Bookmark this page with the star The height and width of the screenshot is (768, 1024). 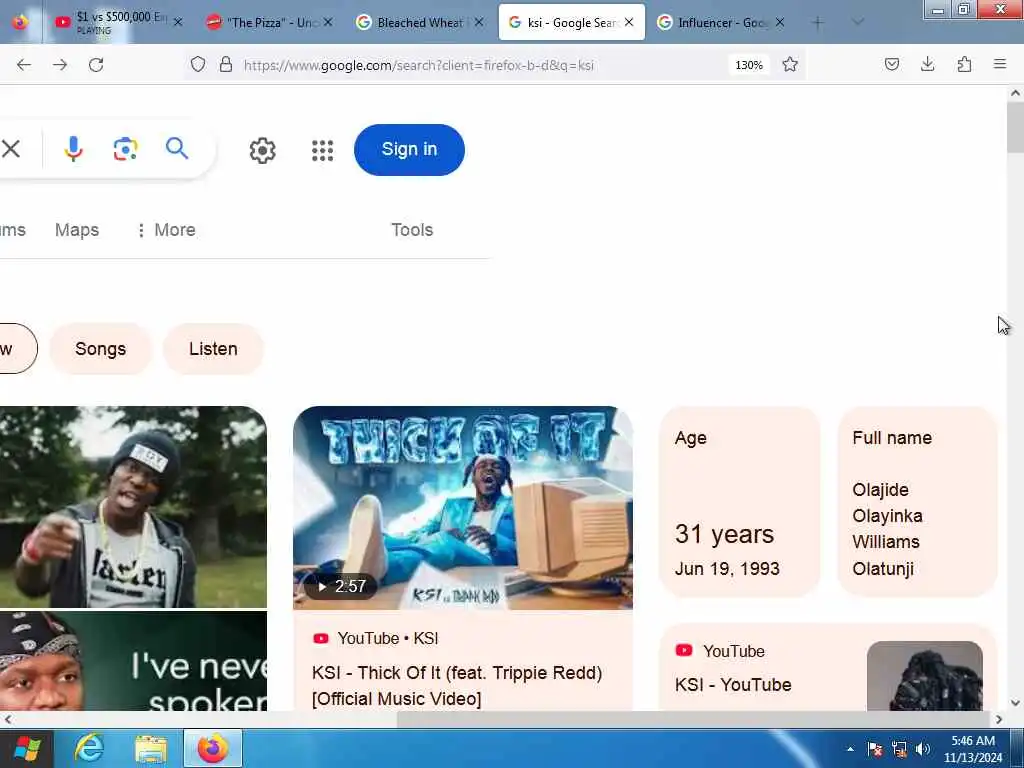(790, 64)
